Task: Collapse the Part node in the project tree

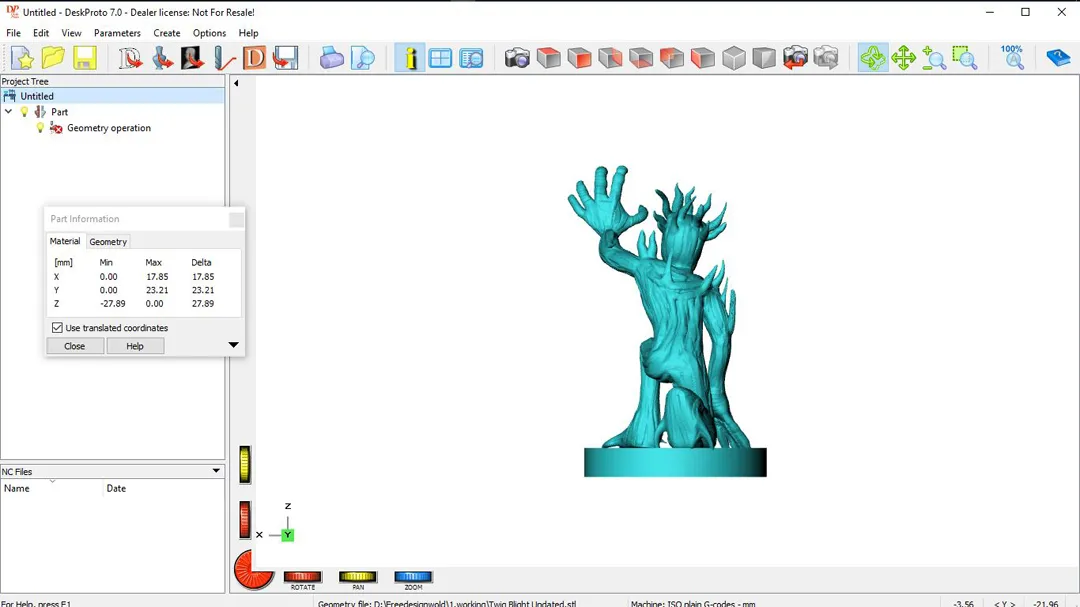Action: pos(8,112)
